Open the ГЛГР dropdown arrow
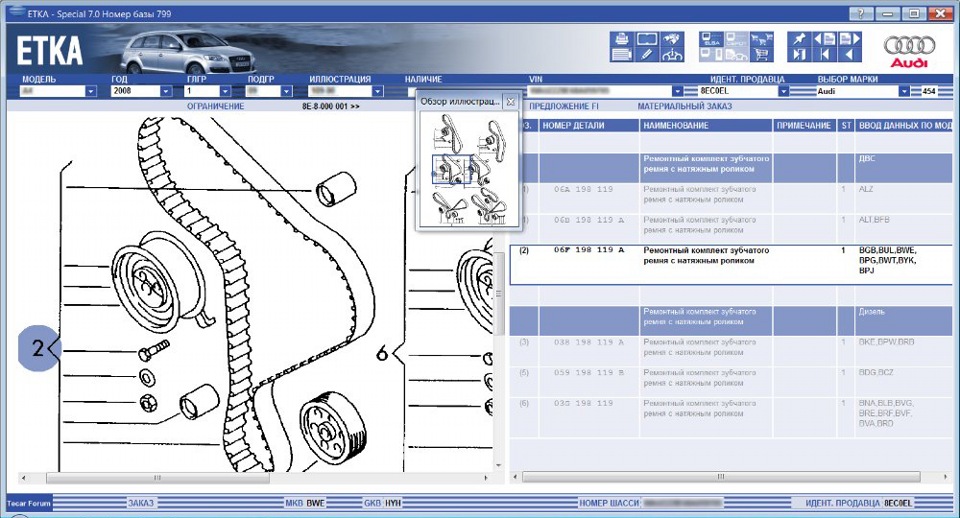Viewport: 960px width, 518px height. coord(225,91)
